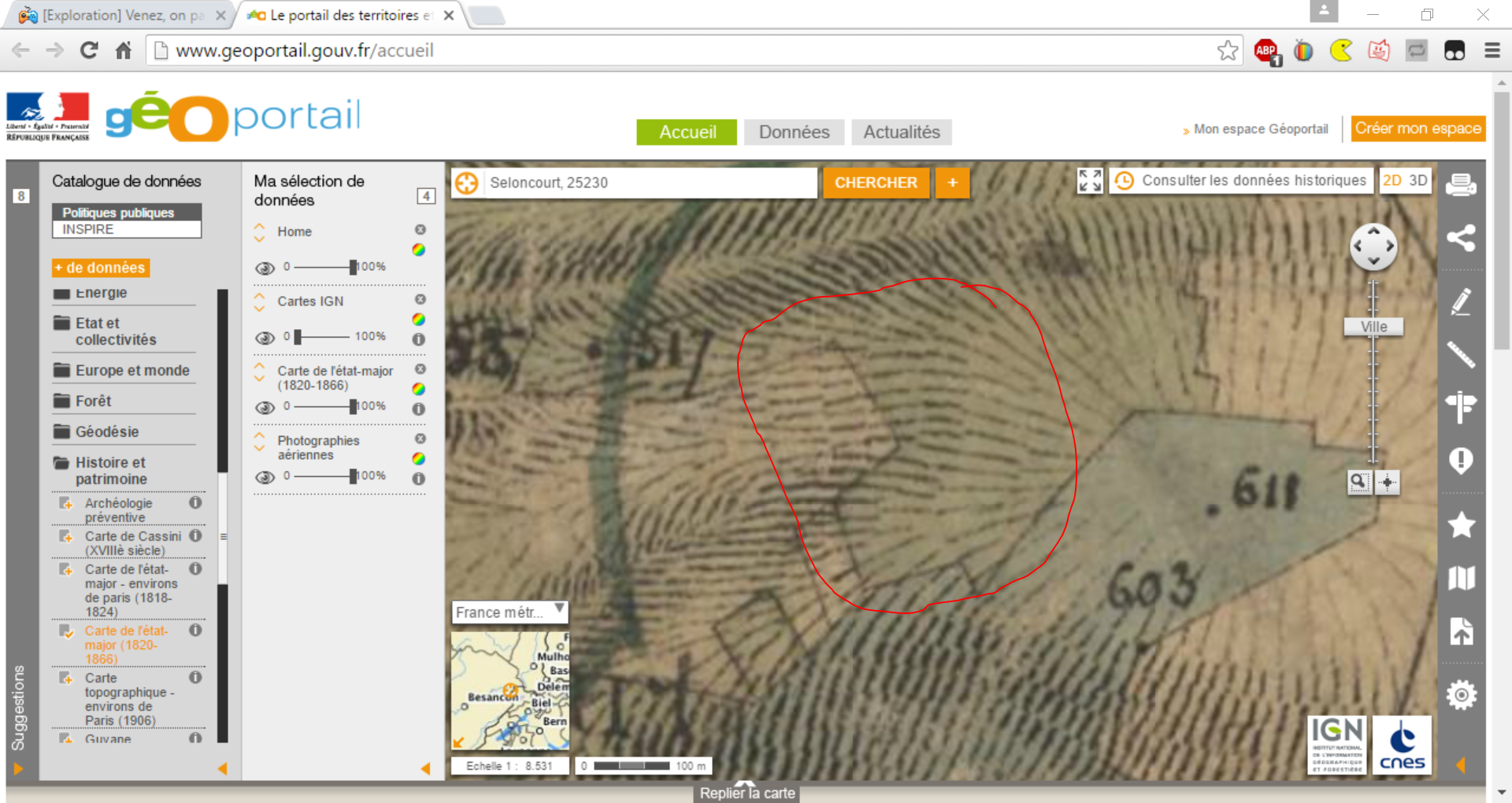Screen dimensions: 1512x803
Task: Show info for Cartes IGN layer
Action: point(419,339)
